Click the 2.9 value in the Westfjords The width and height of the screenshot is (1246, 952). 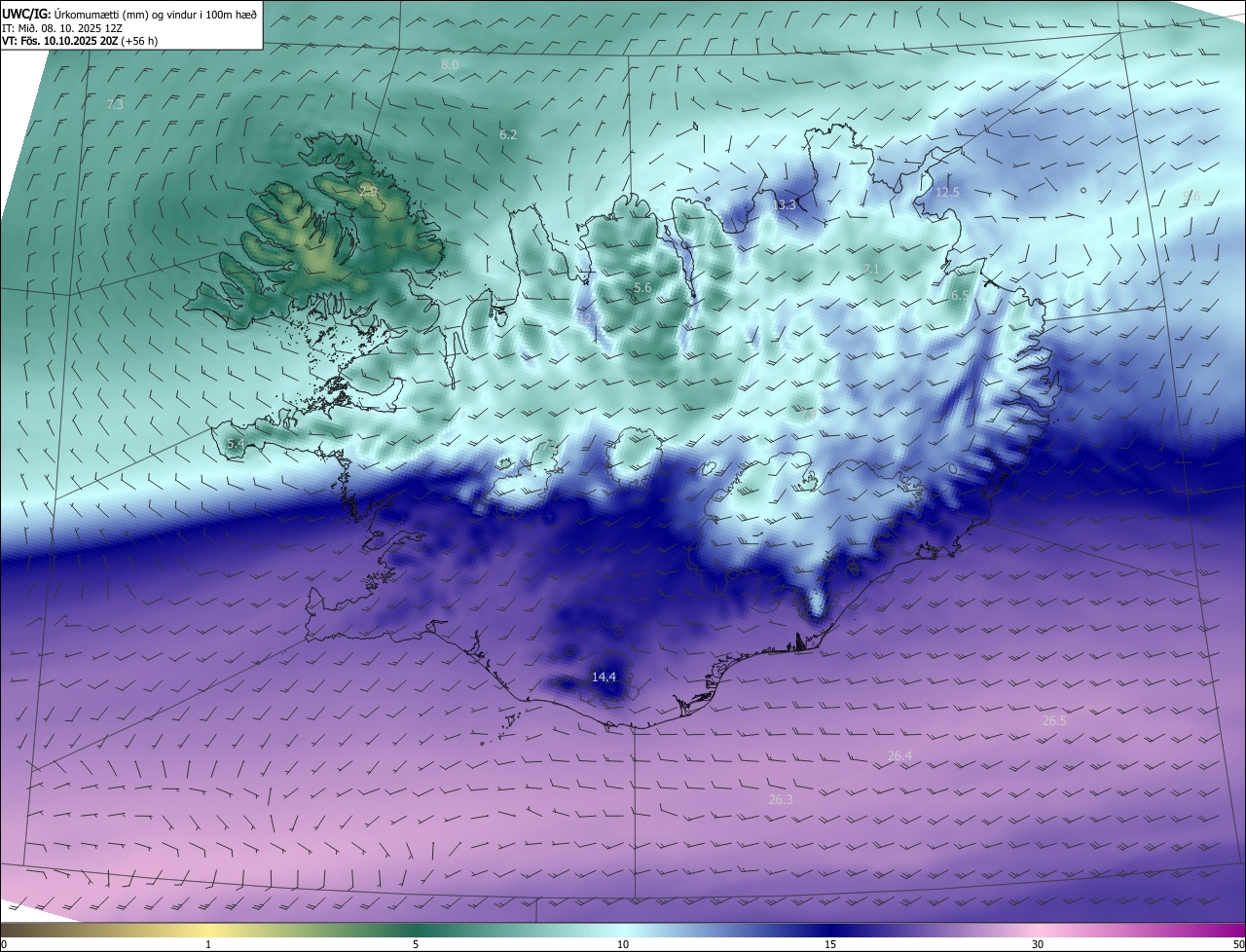[x=368, y=192]
